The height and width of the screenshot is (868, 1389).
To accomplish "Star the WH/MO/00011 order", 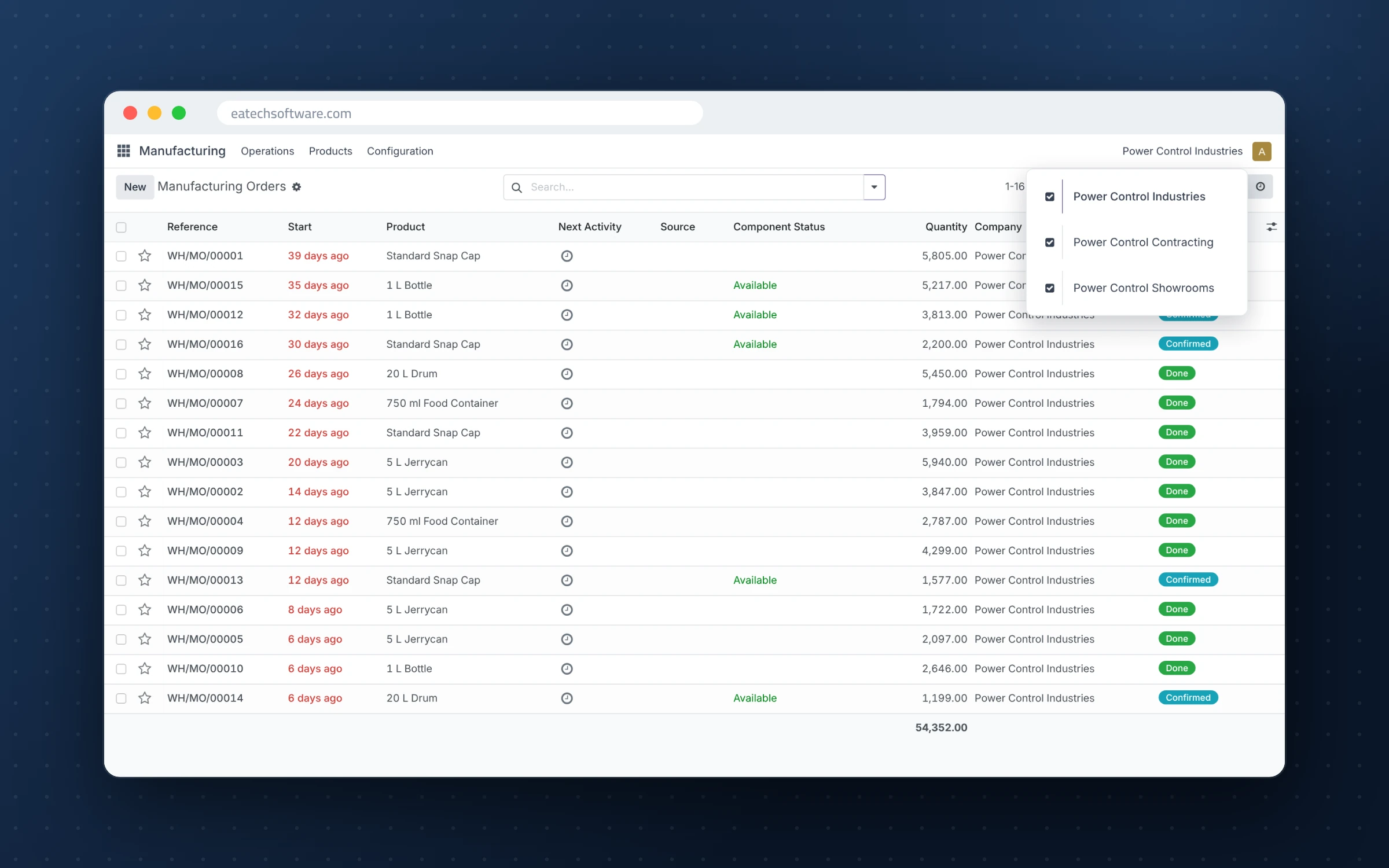I will 145,433.
